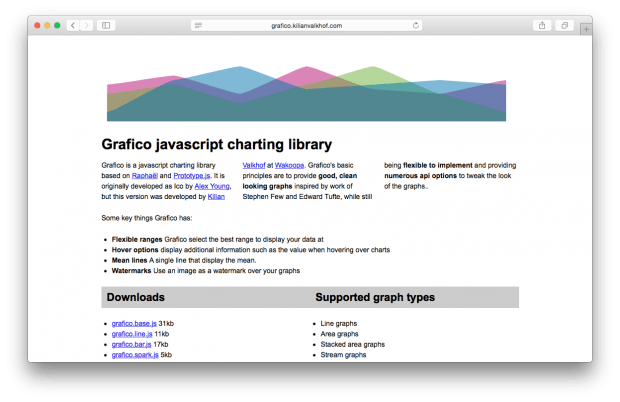Show all tabs overview icon

coord(565,25)
